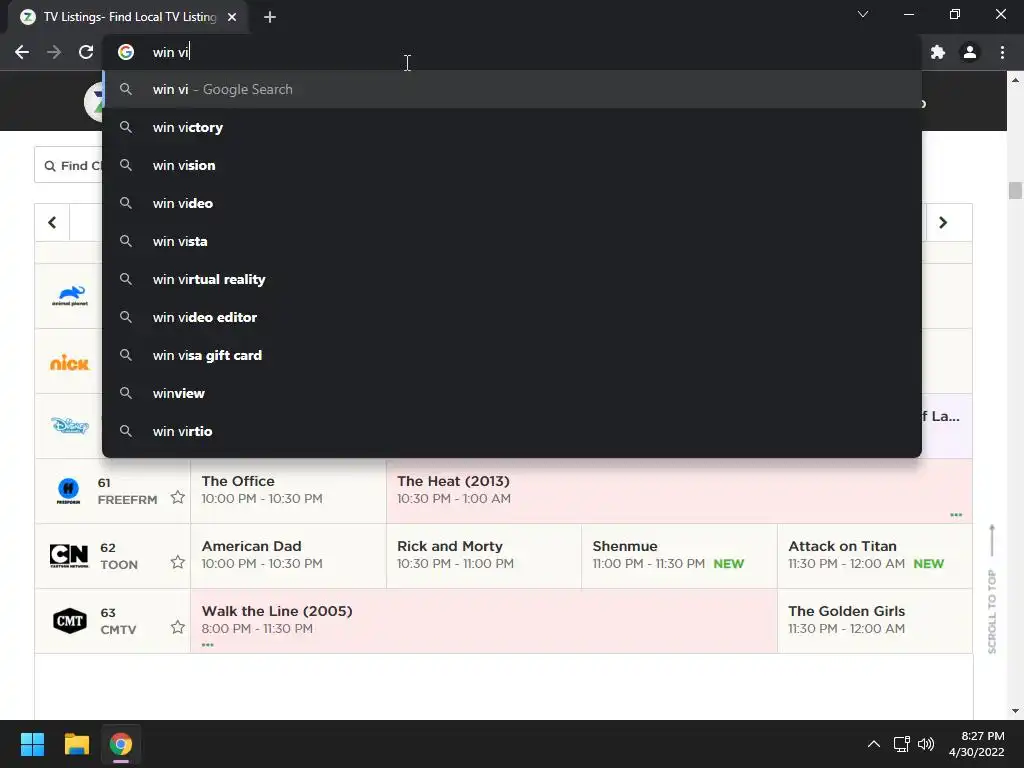The height and width of the screenshot is (768, 1024).
Task: Favorite channel 62 TOON with the star
Action: point(178,562)
